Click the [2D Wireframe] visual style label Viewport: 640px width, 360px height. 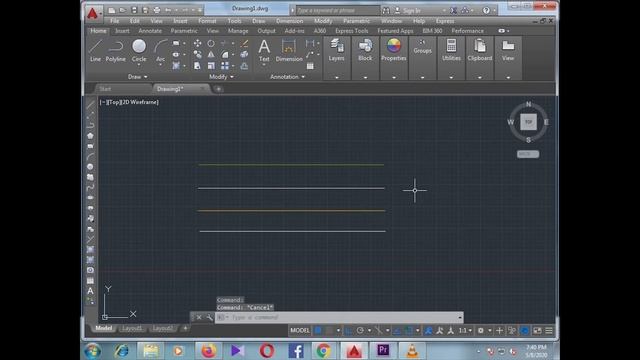pyautogui.click(x=140, y=102)
